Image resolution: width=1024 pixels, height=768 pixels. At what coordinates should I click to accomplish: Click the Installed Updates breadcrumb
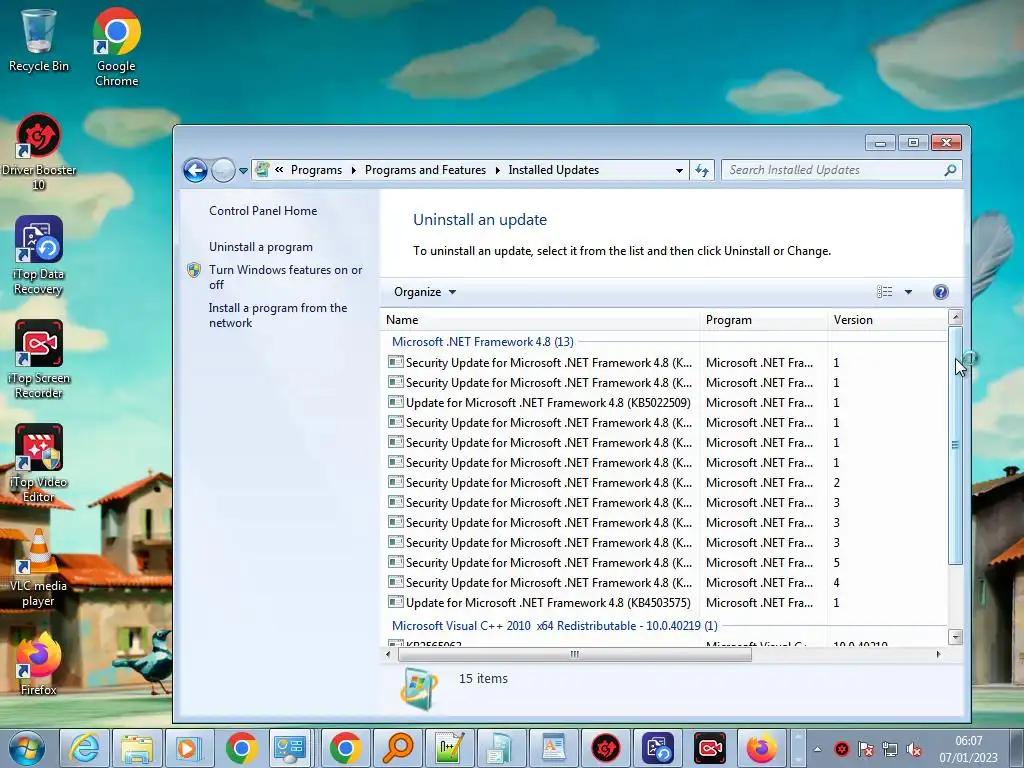(553, 170)
